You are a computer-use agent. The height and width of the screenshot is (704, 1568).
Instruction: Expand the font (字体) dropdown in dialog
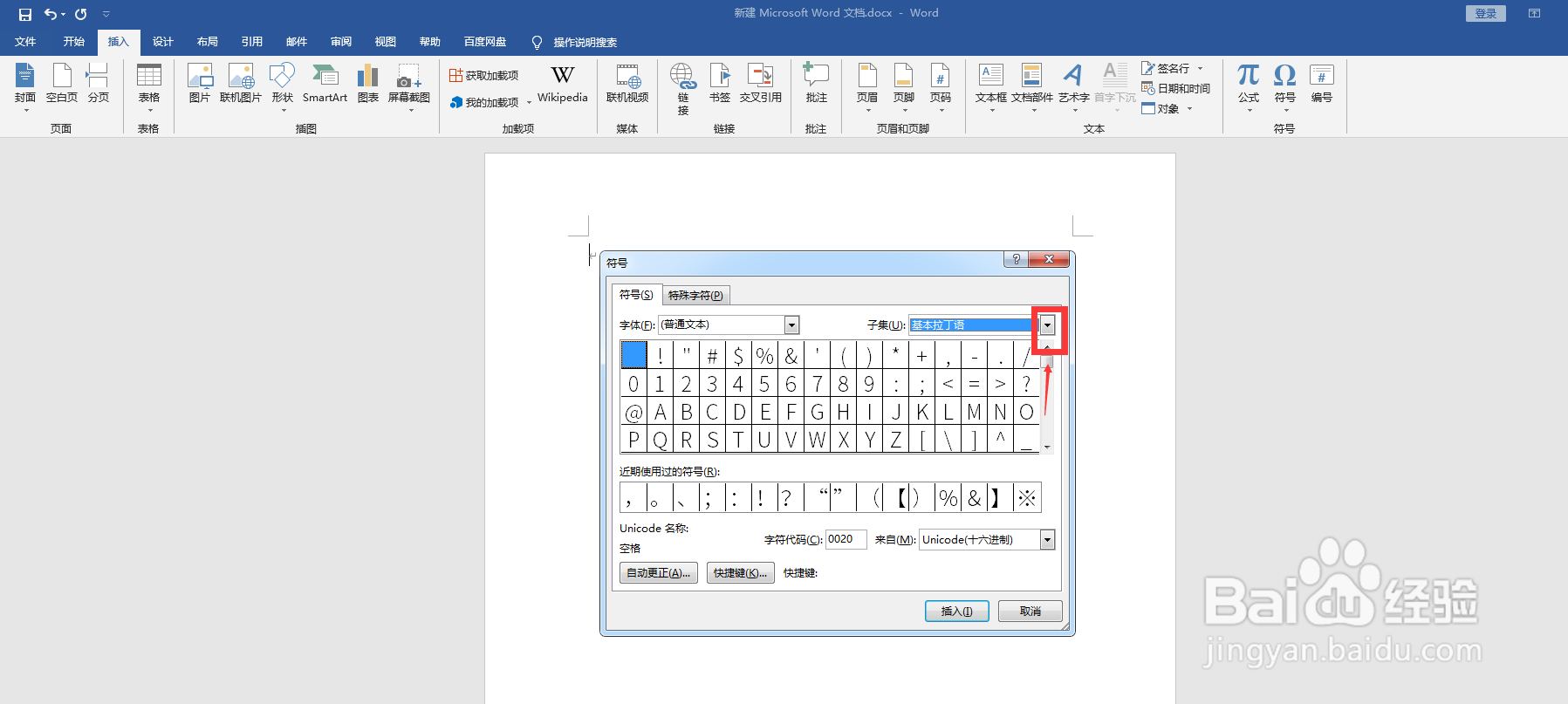coord(791,325)
